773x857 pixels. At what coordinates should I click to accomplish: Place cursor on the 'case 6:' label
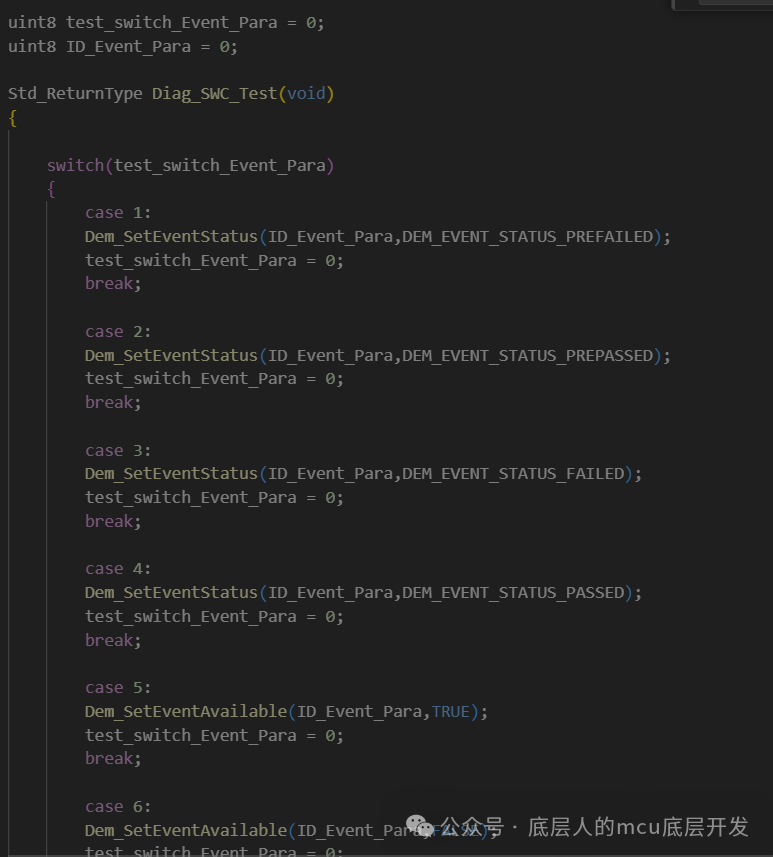coord(118,806)
